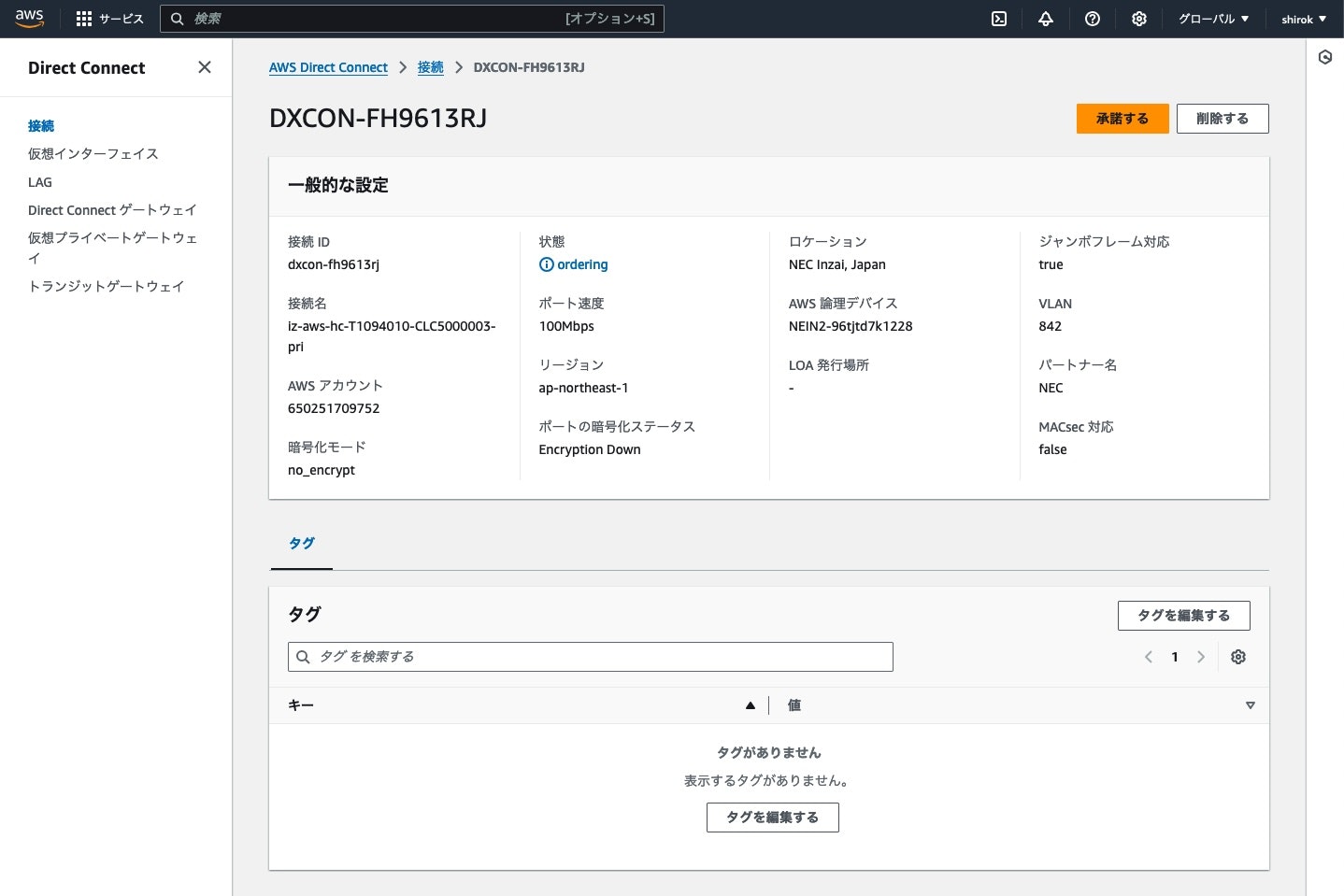Select トランジットゲートウェイ in sidebar
Image resolution: width=1344 pixels, height=896 pixels.
[106, 287]
